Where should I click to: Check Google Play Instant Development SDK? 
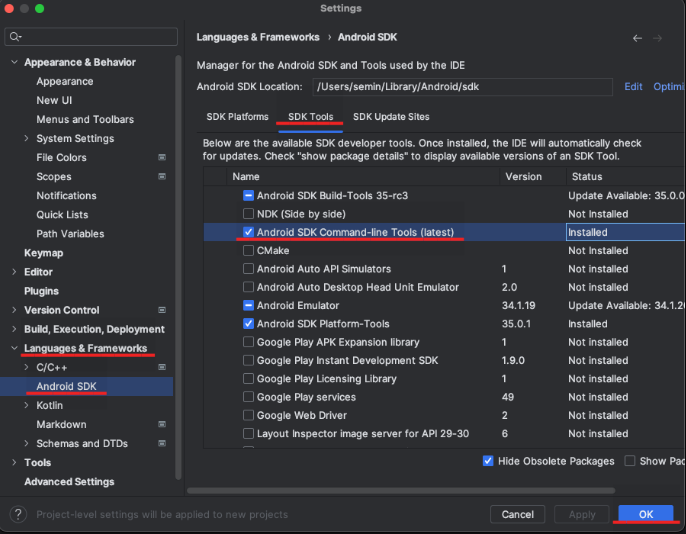coord(248,360)
